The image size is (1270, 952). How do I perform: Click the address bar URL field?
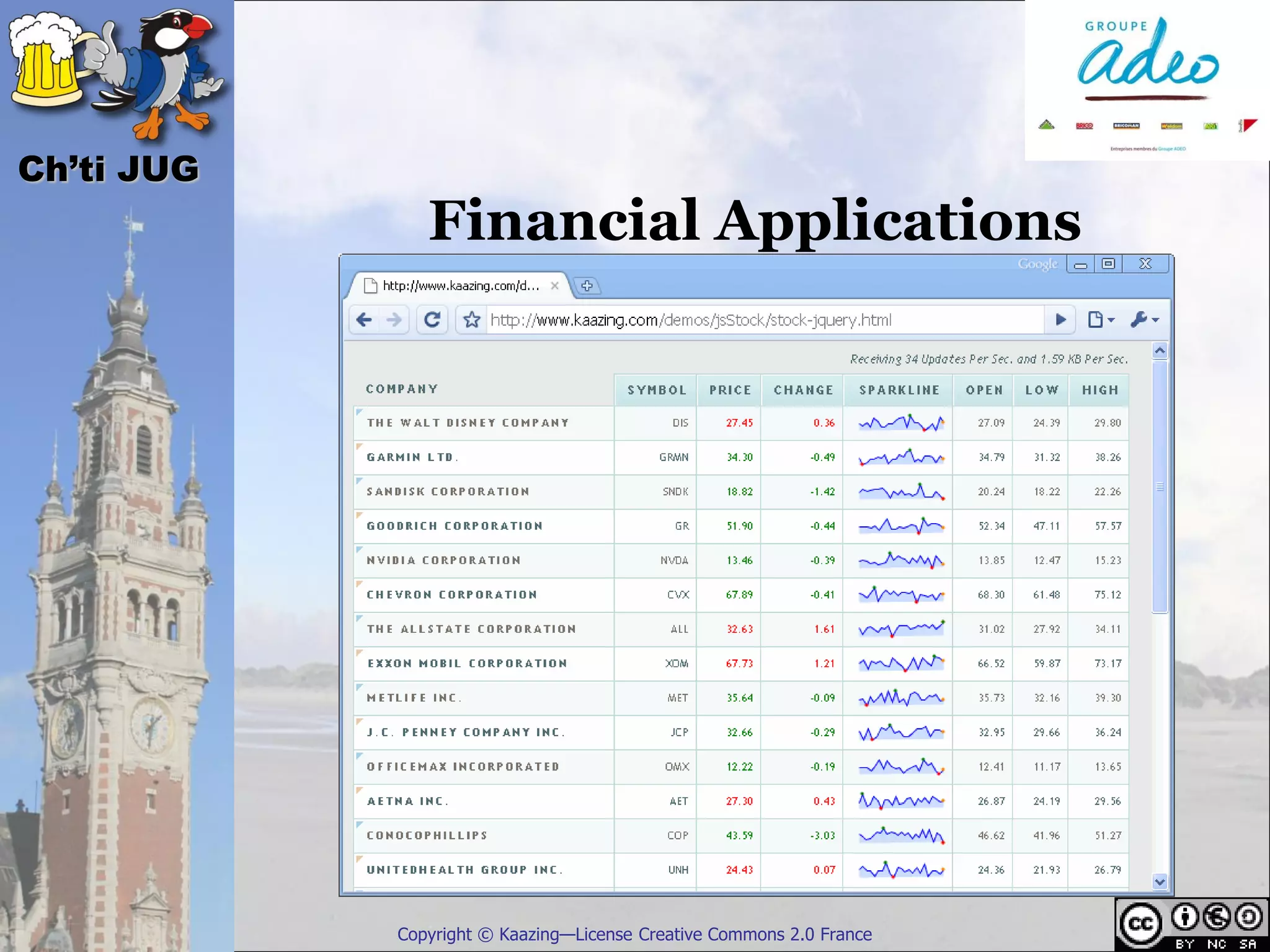[x=765, y=320]
